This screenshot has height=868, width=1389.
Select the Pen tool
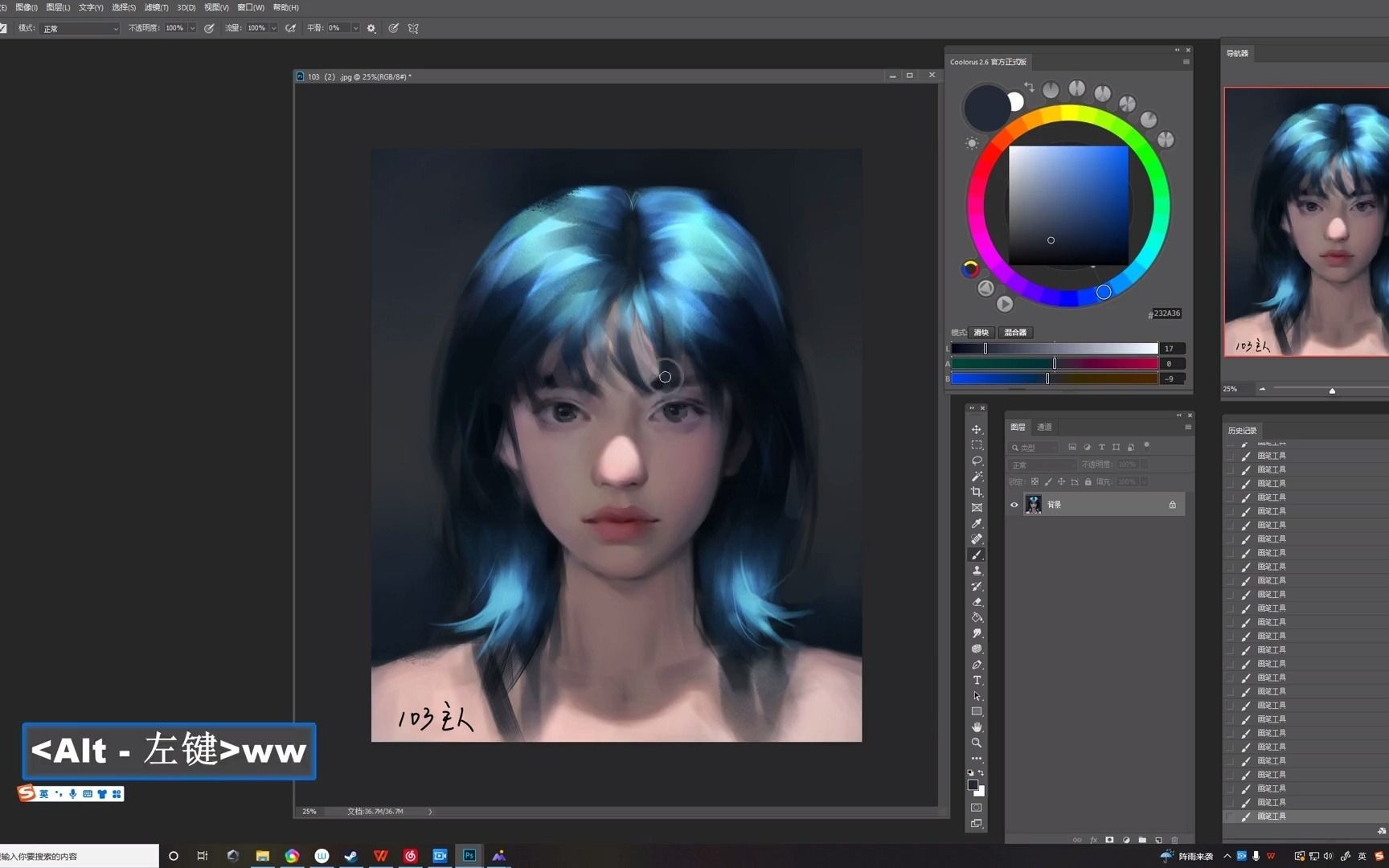[977, 665]
